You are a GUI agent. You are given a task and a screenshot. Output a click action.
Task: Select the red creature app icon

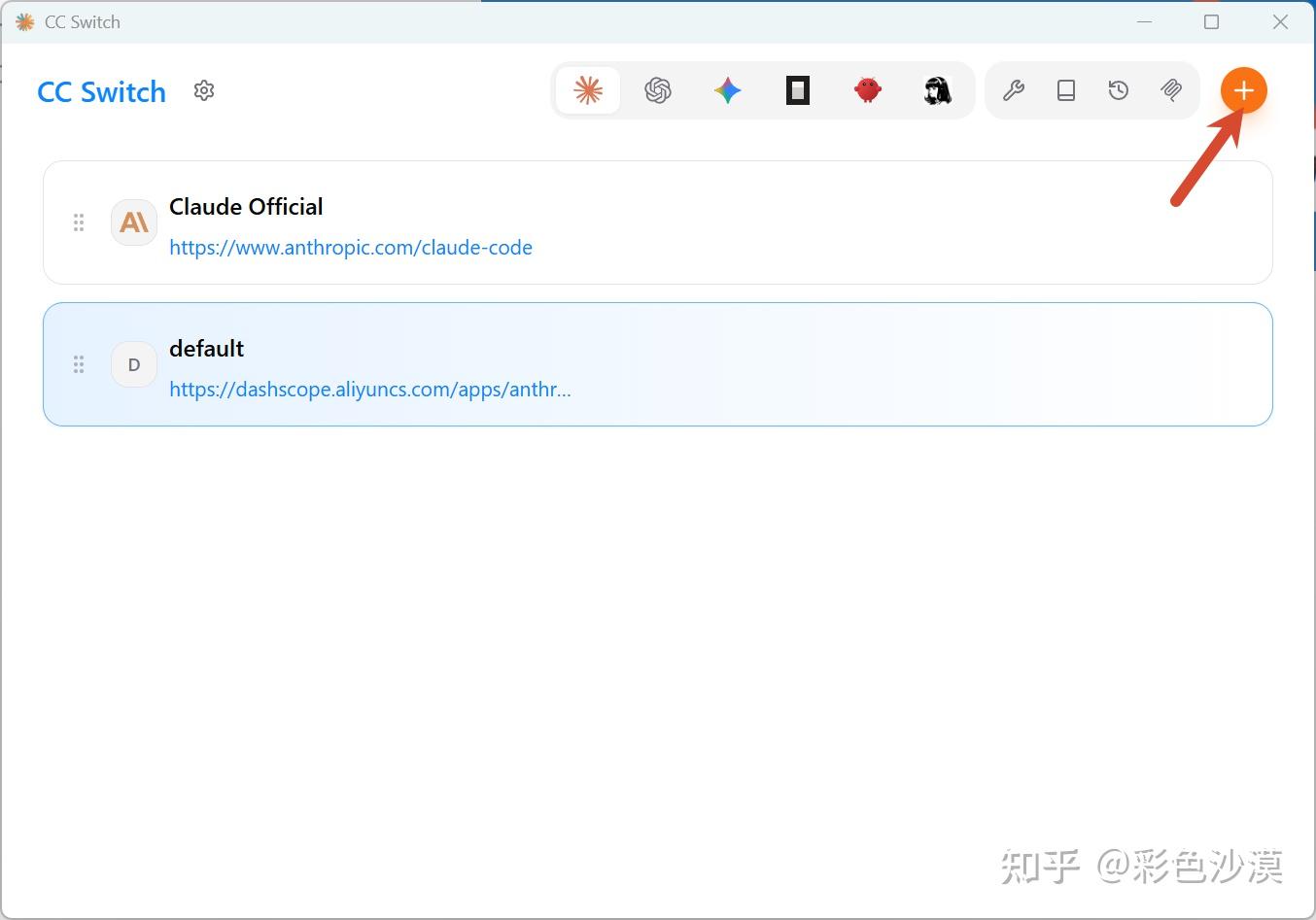(x=868, y=91)
